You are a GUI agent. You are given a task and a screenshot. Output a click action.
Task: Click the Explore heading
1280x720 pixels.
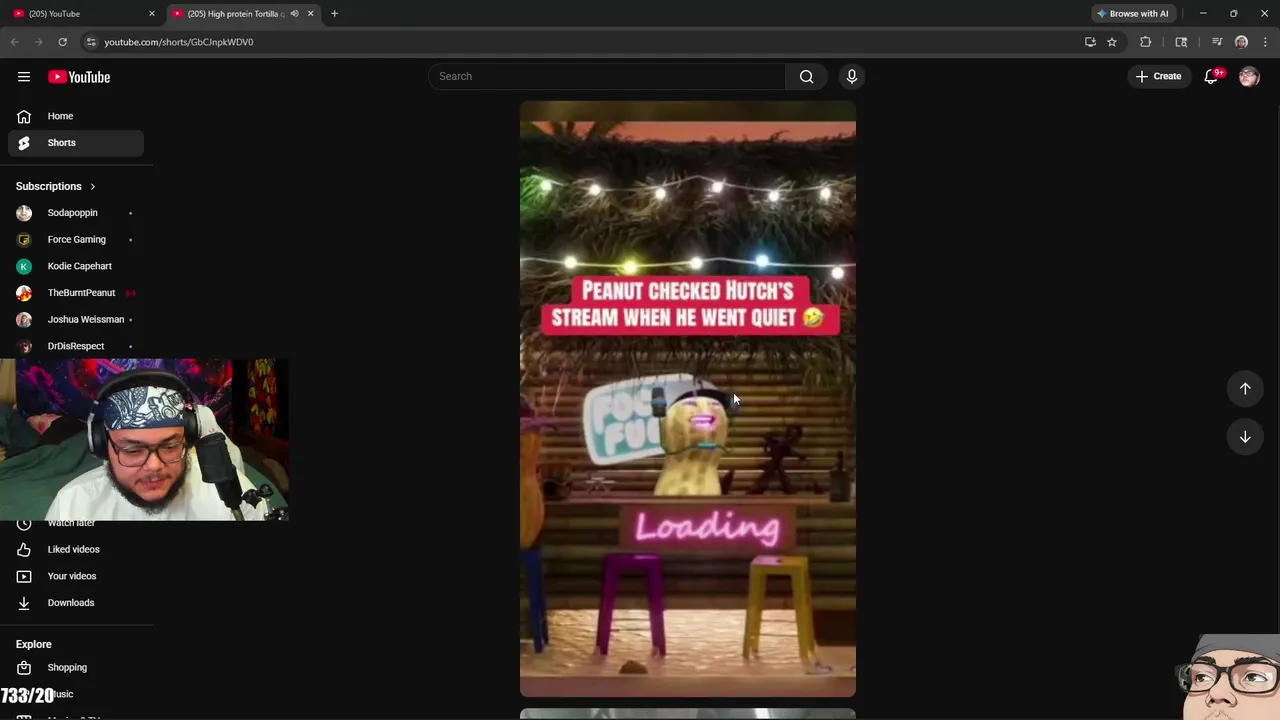pos(33,645)
